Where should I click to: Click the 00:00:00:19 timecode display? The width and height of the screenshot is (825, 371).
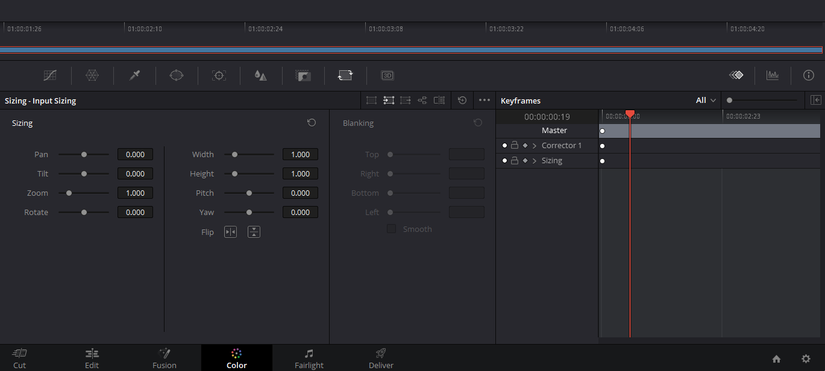pyautogui.click(x=547, y=117)
